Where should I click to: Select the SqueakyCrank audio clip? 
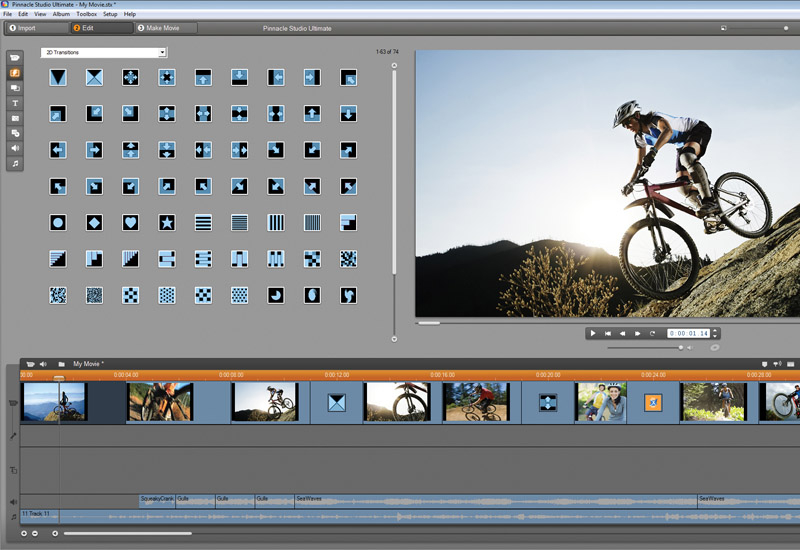pos(157,501)
